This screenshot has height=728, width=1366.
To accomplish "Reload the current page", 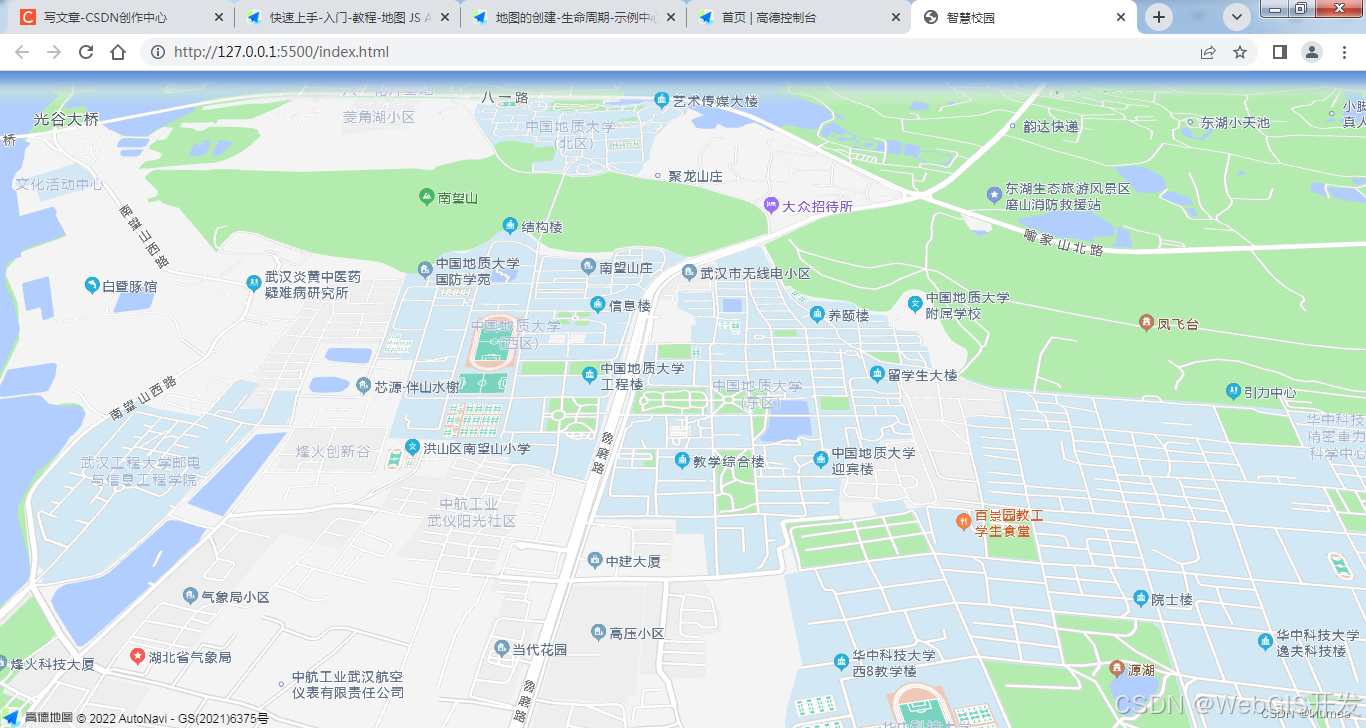I will [86, 52].
